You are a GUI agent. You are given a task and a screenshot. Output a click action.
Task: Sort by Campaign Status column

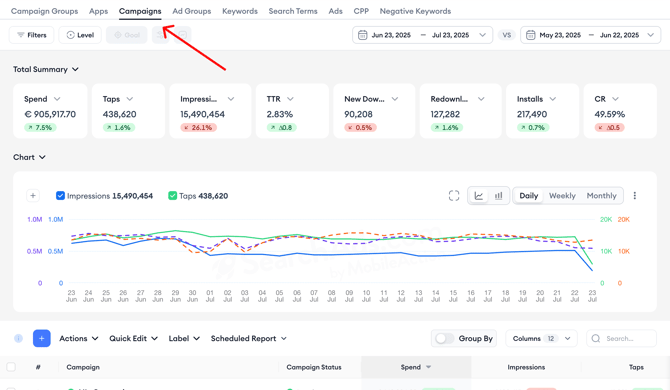pos(314,367)
